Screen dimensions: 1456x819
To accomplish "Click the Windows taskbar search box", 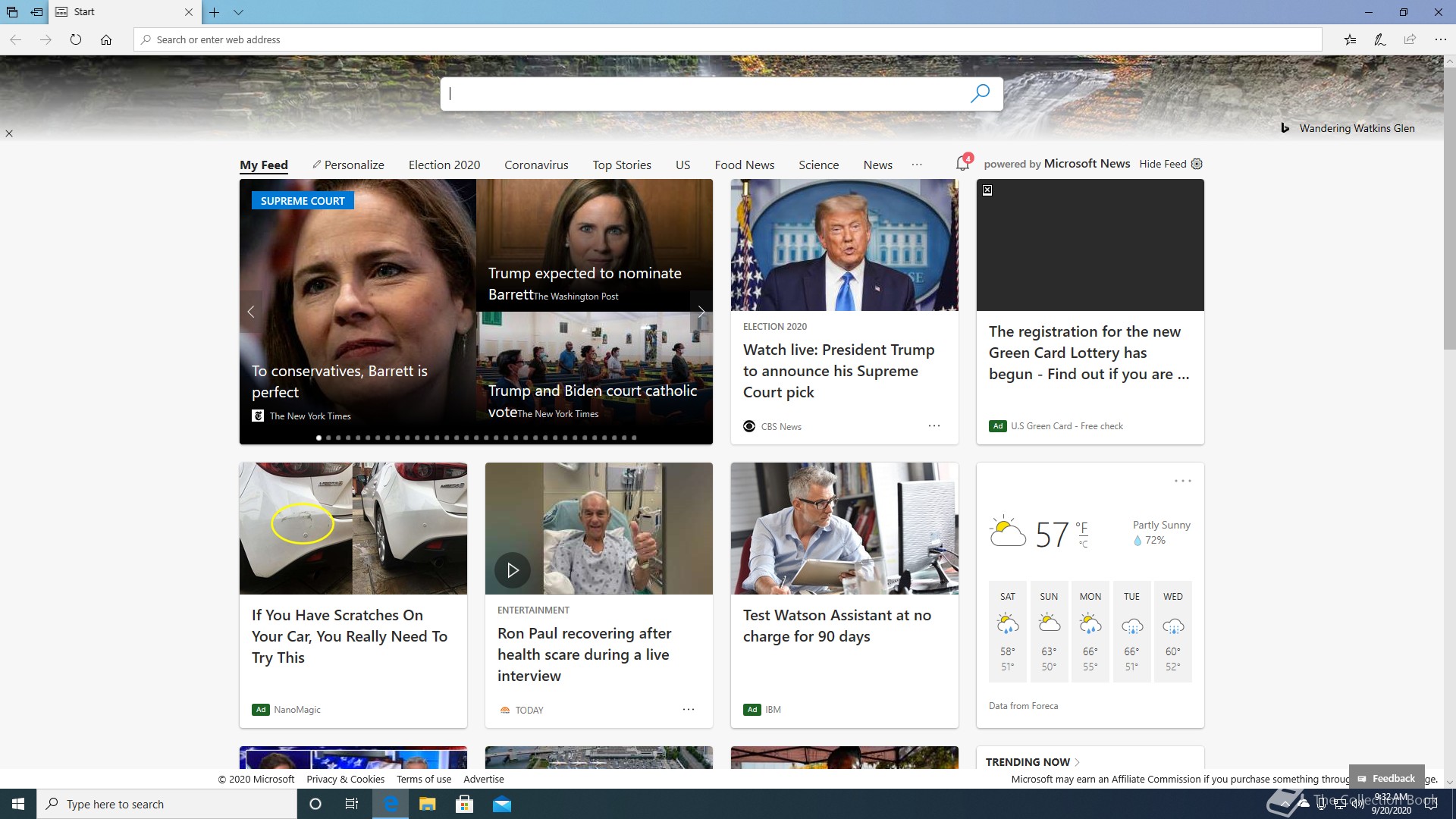I will [x=167, y=804].
